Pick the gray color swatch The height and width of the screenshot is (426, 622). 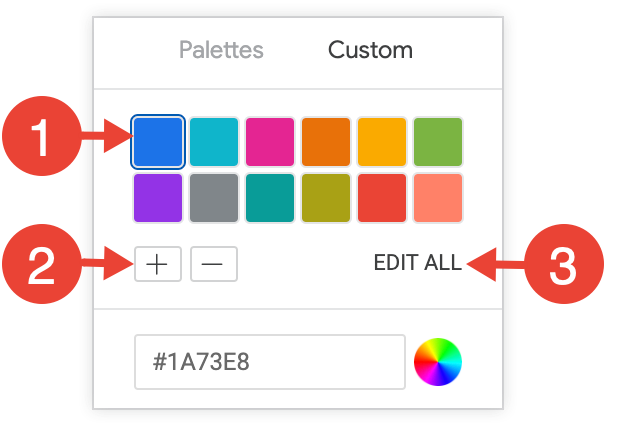pyautogui.click(x=214, y=198)
